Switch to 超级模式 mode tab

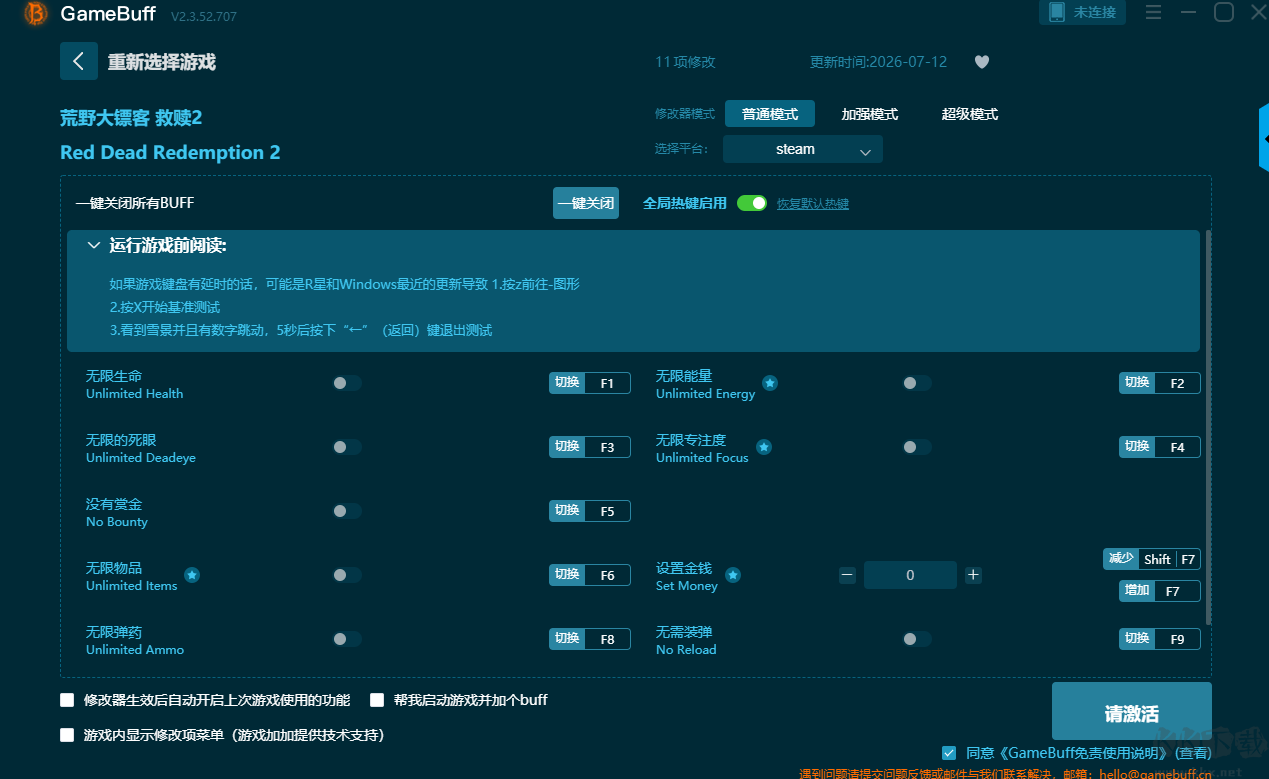[x=969, y=114]
